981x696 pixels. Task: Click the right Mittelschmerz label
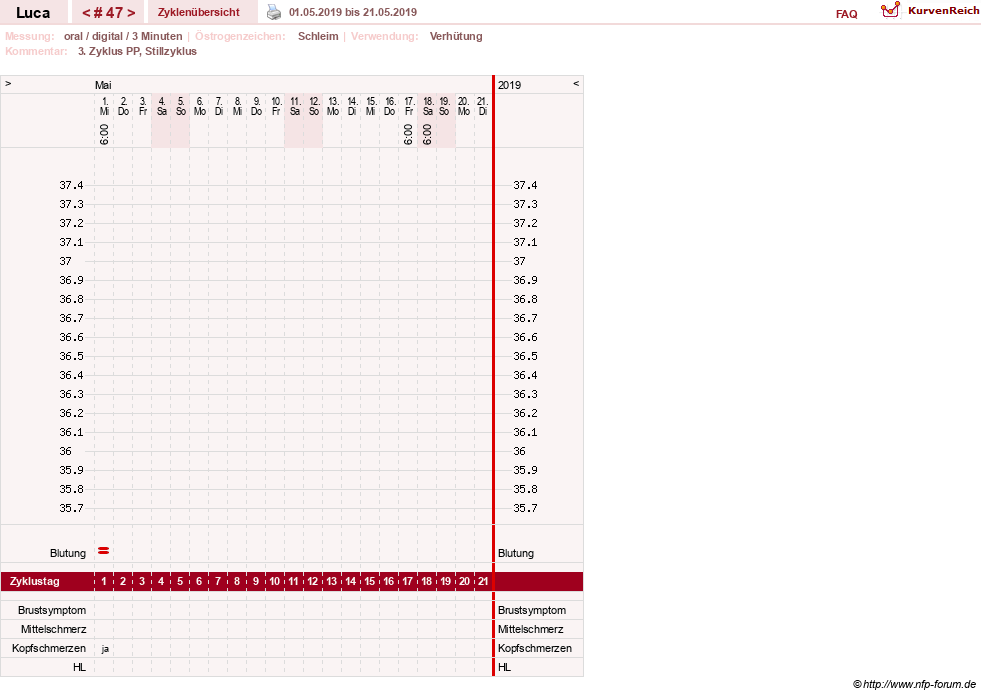pyautogui.click(x=531, y=629)
